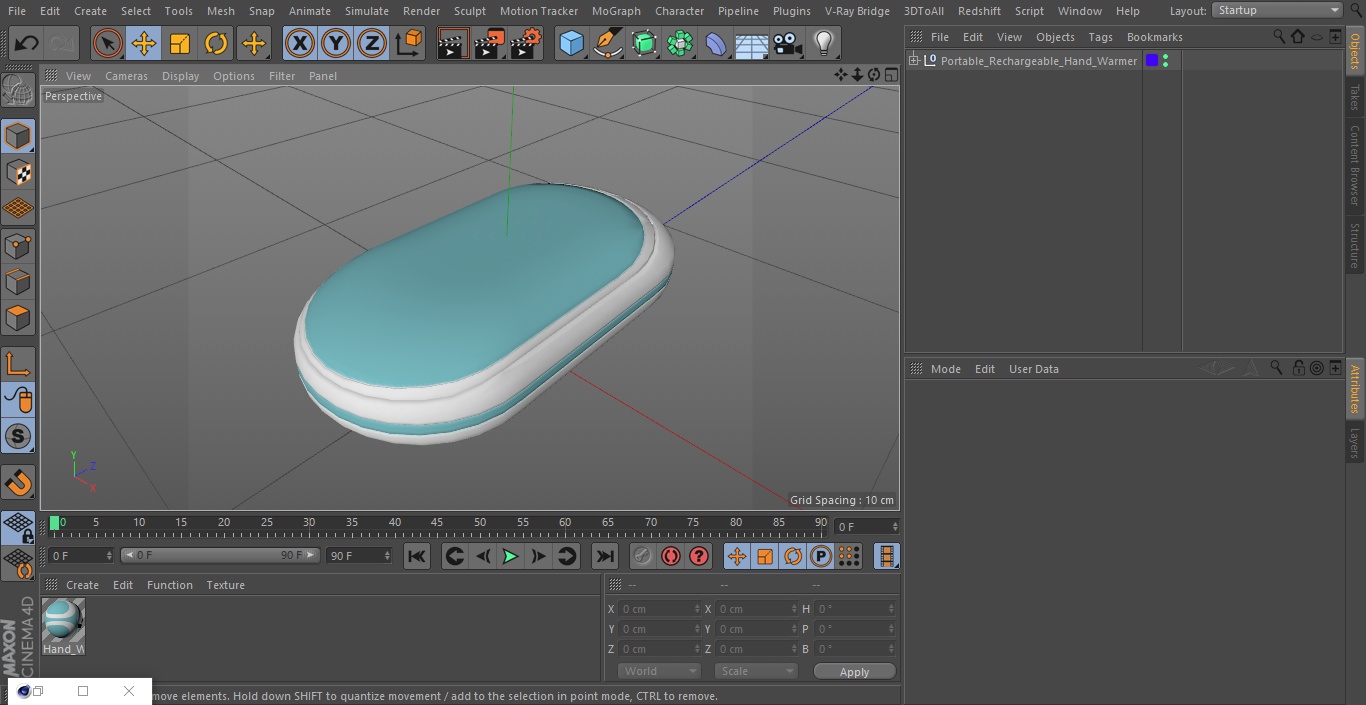Toggle the Attributes lock icon

click(1298, 368)
